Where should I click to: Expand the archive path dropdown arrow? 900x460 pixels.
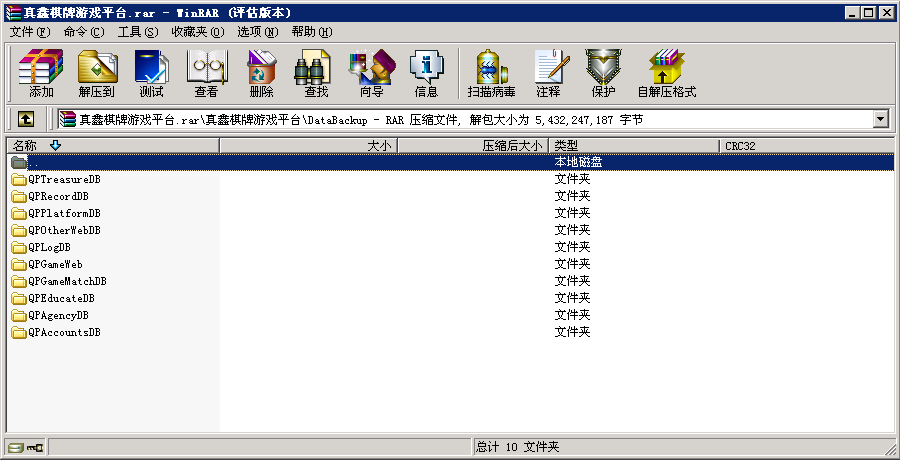[881, 119]
